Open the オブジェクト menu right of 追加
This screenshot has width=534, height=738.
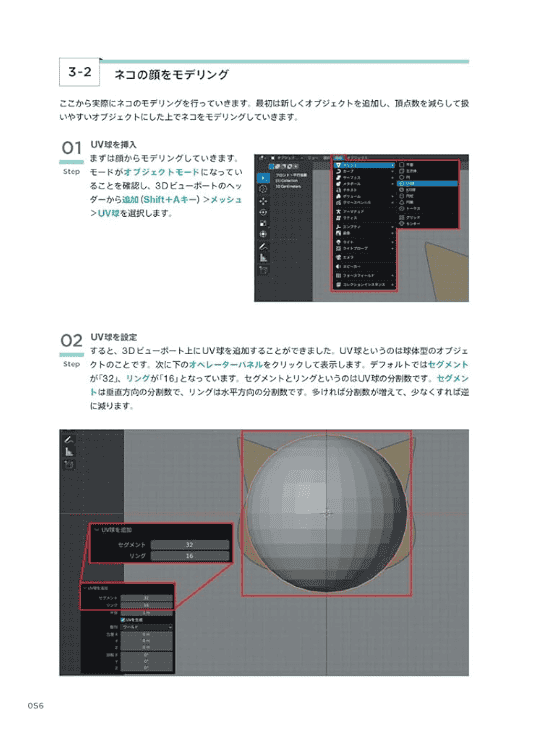click(x=358, y=158)
